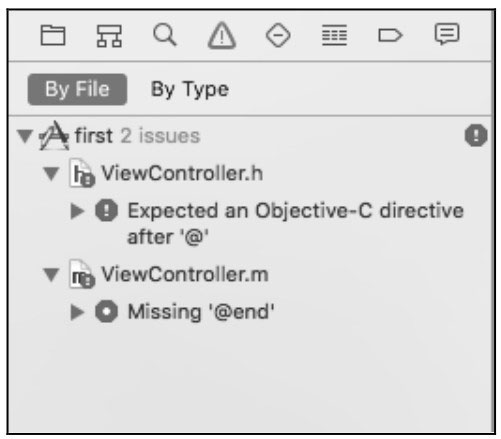Show the Symbol navigator hierarchy icon
This screenshot has width=501, height=439.
point(109,35)
